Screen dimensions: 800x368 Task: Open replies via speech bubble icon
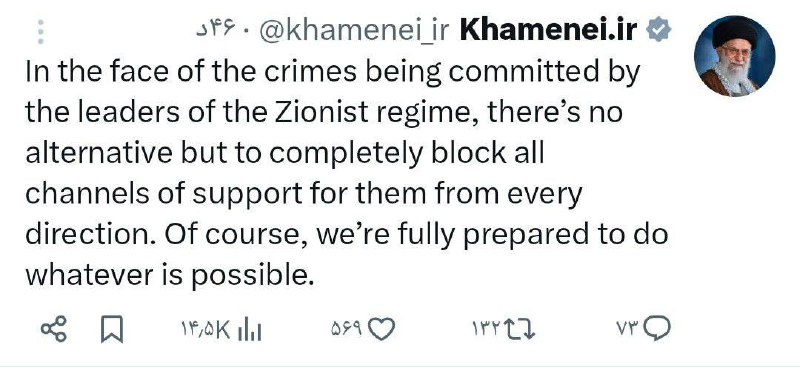pos(657,328)
